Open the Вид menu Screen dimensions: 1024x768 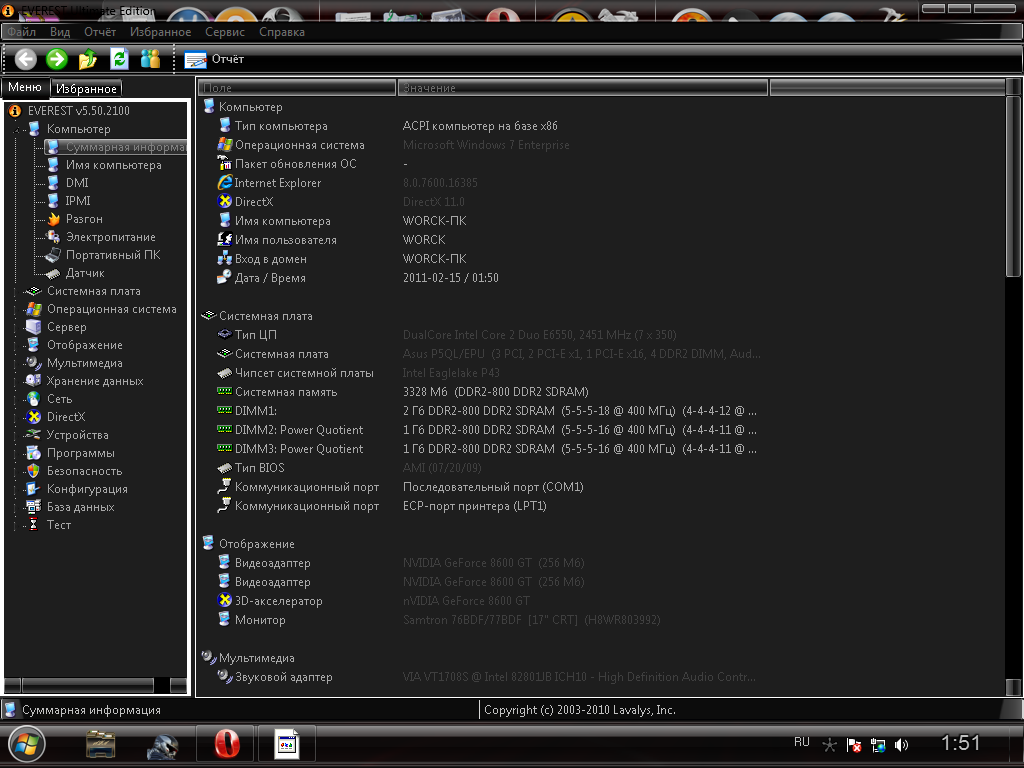click(59, 31)
